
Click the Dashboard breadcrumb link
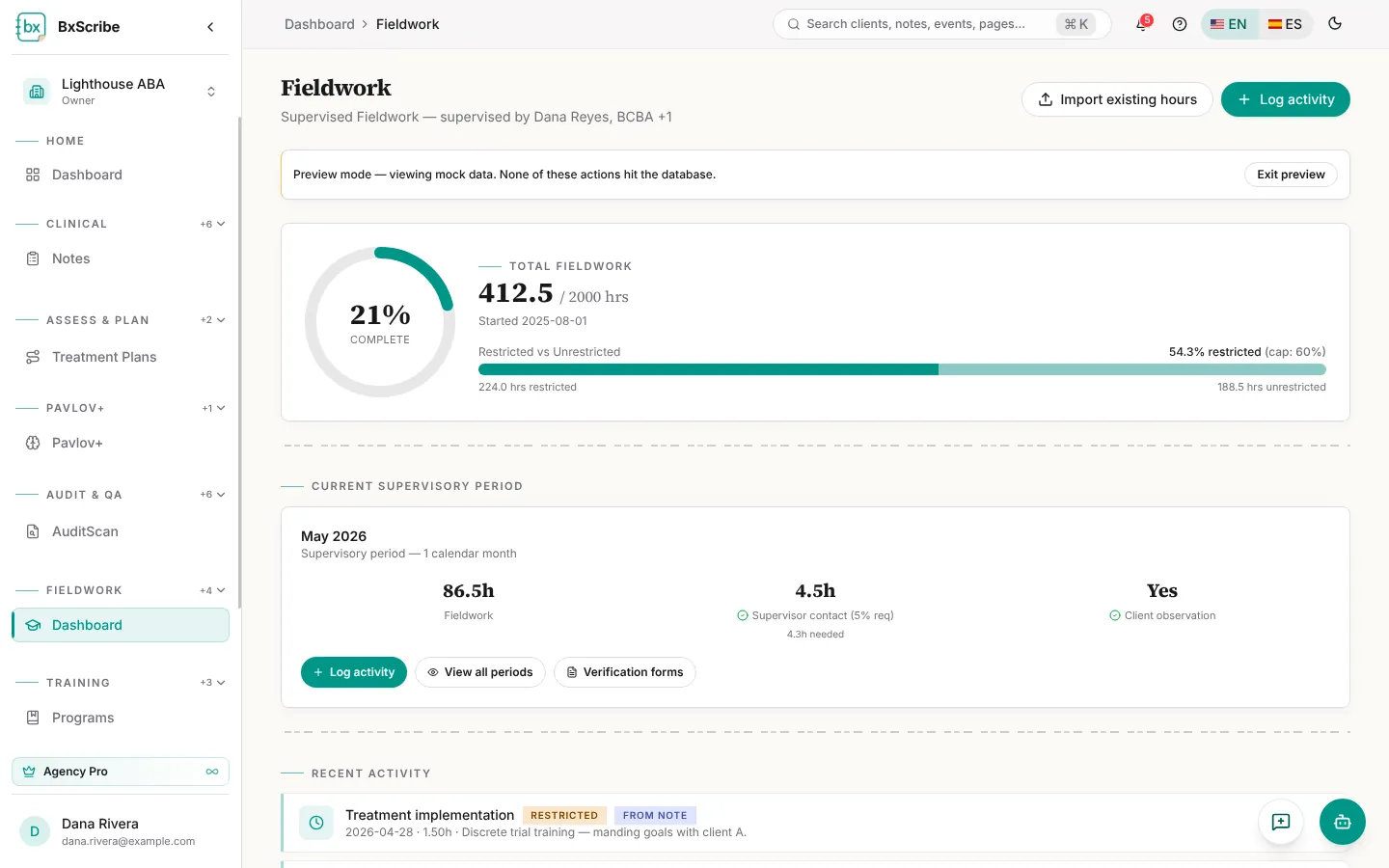319,24
